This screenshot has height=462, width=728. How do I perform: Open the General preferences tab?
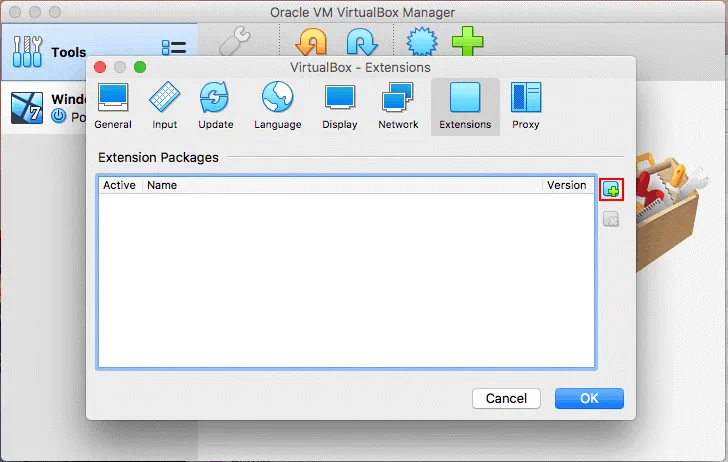pyautogui.click(x=113, y=106)
